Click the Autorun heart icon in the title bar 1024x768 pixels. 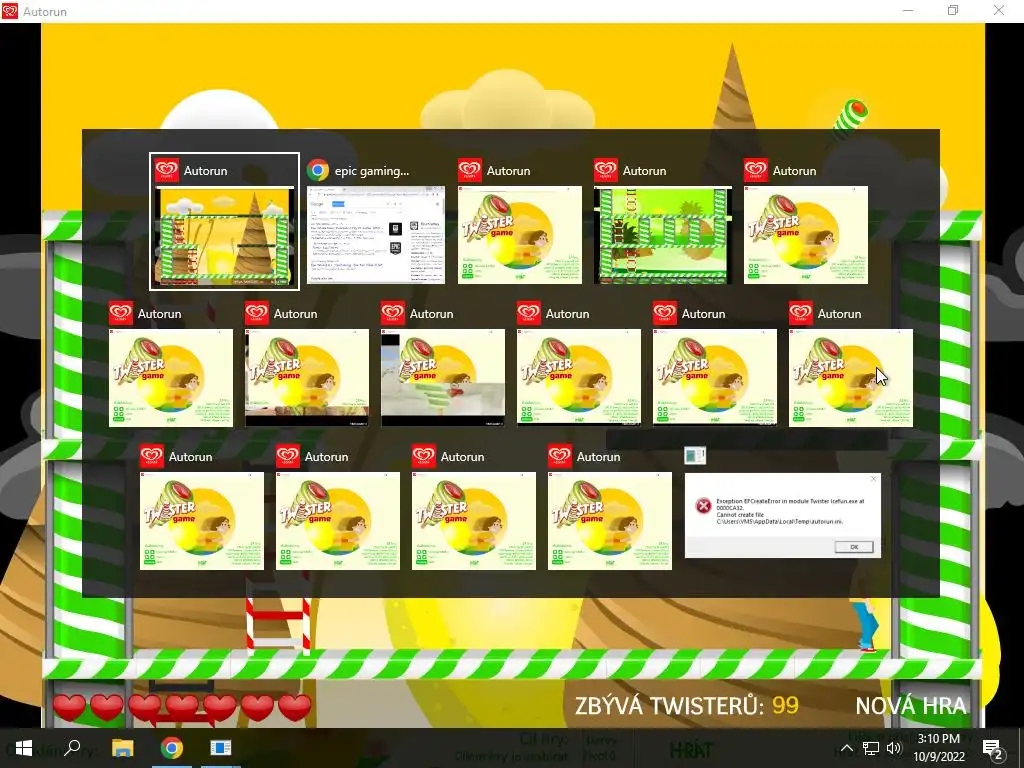(x=10, y=10)
